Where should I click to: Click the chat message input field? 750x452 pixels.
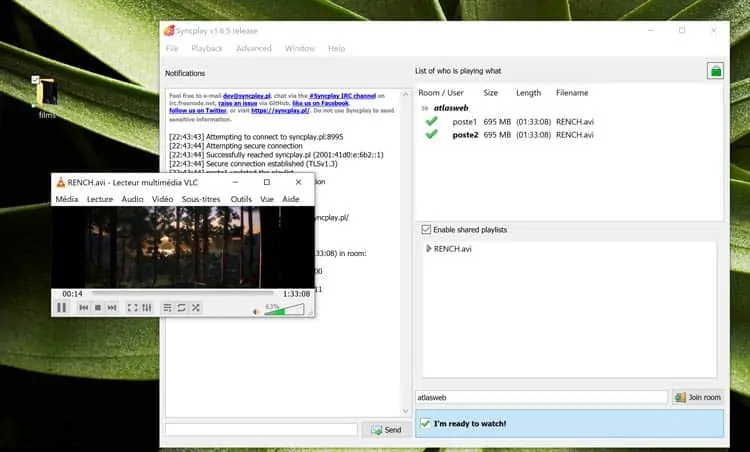click(261, 430)
